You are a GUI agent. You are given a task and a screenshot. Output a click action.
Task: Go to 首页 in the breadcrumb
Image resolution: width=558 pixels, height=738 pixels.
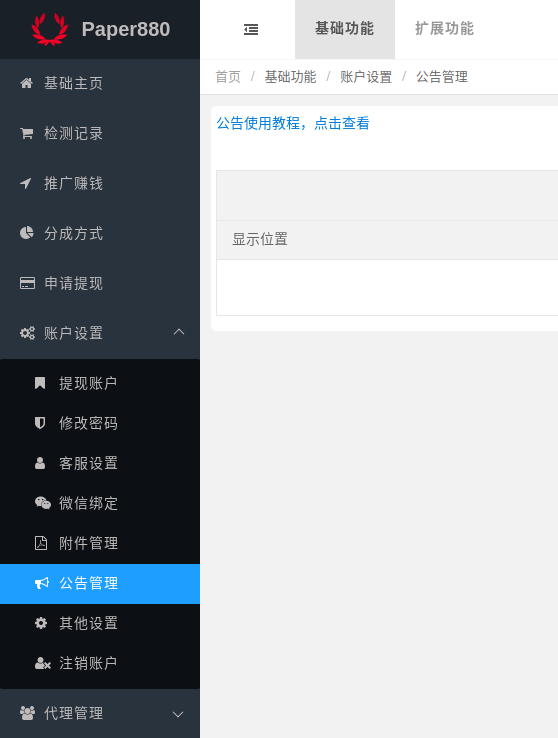click(228, 77)
